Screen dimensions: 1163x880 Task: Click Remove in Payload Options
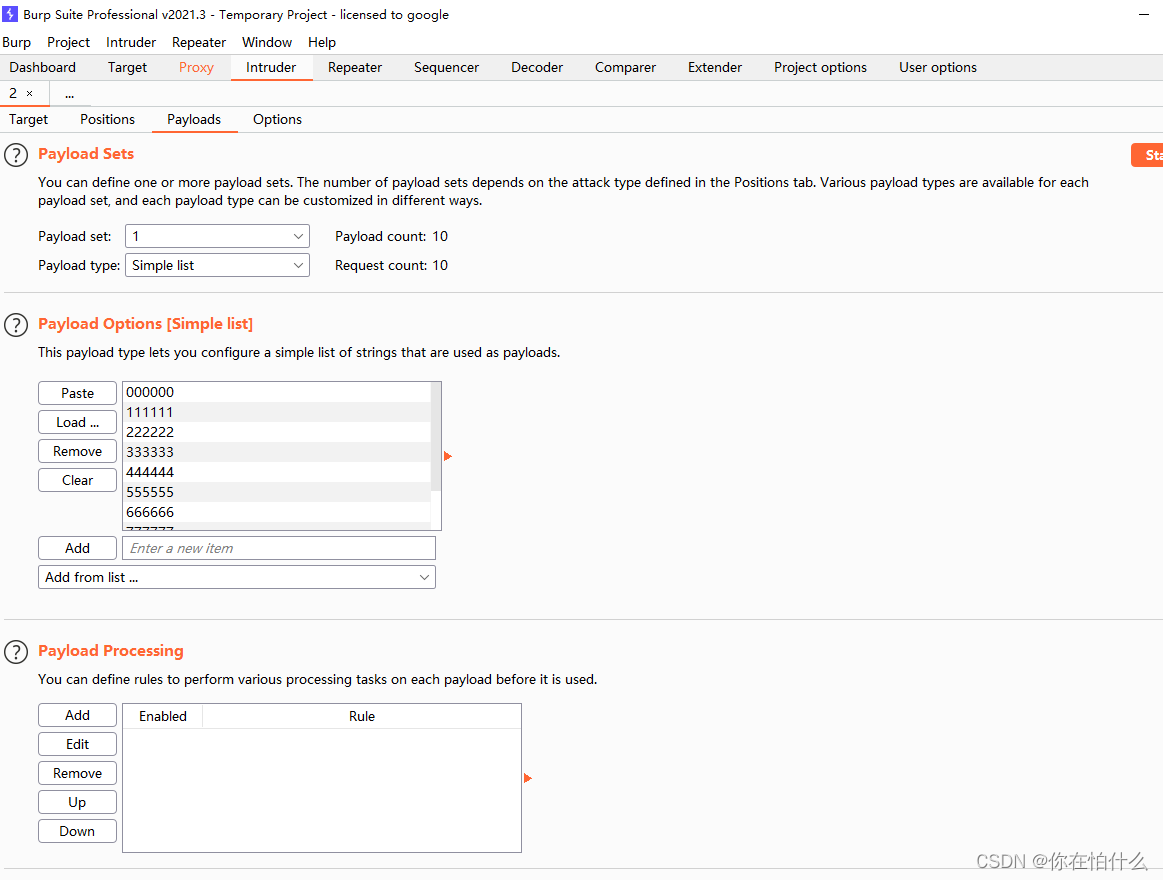77,451
